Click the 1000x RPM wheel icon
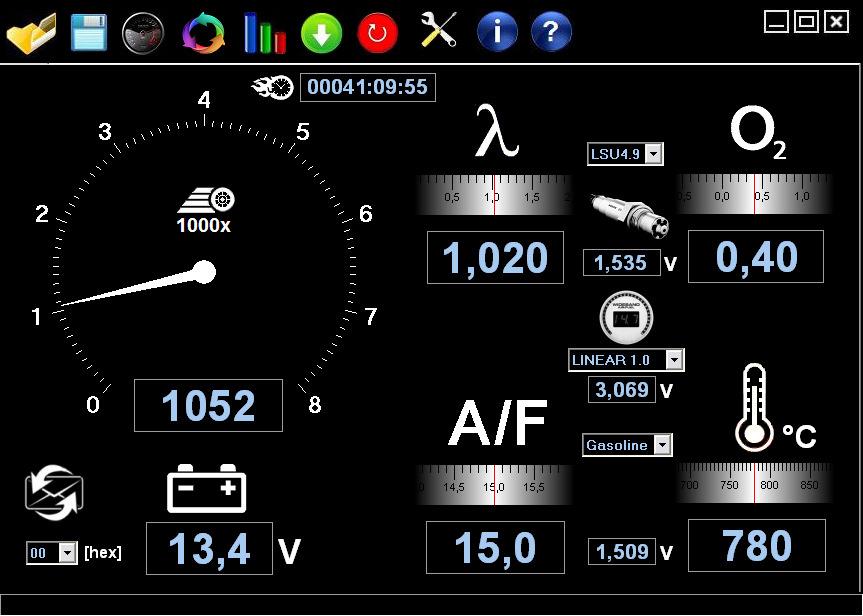Screen dimensions: 863x616 coord(206,210)
